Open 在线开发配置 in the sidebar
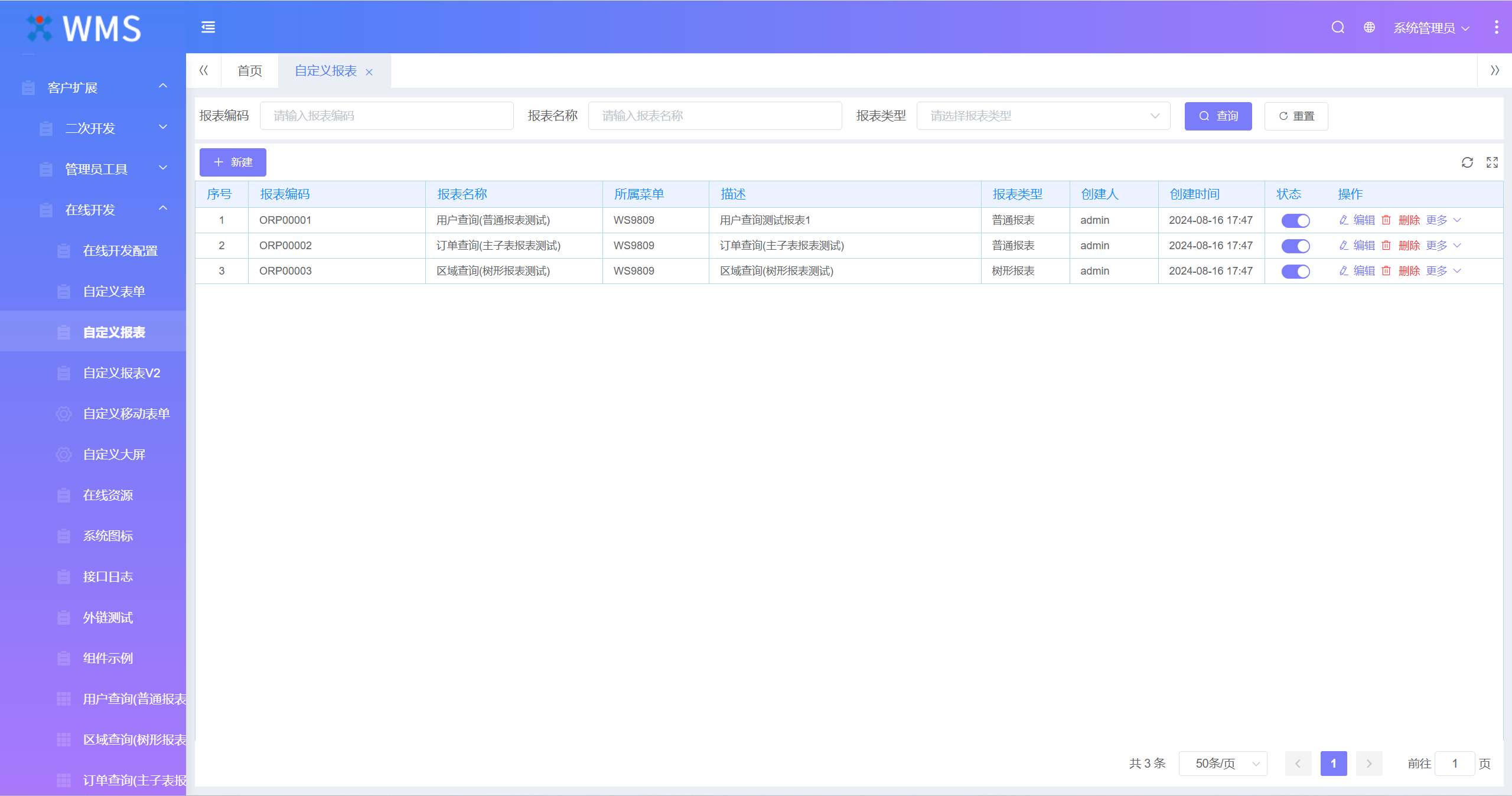Image resolution: width=1512 pixels, height=796 pixels. tap(93, 251)
